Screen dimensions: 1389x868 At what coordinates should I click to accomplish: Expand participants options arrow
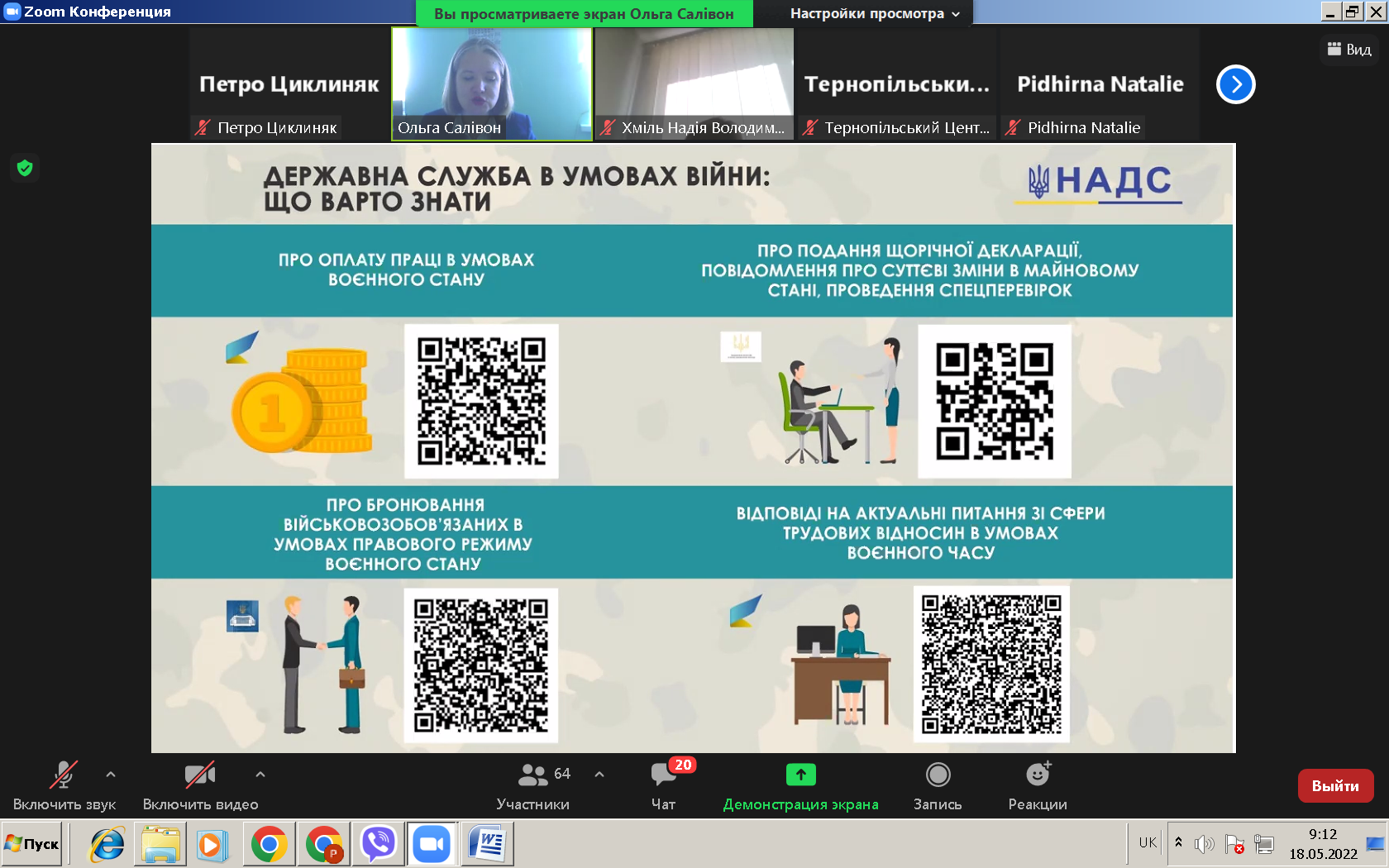599,775
